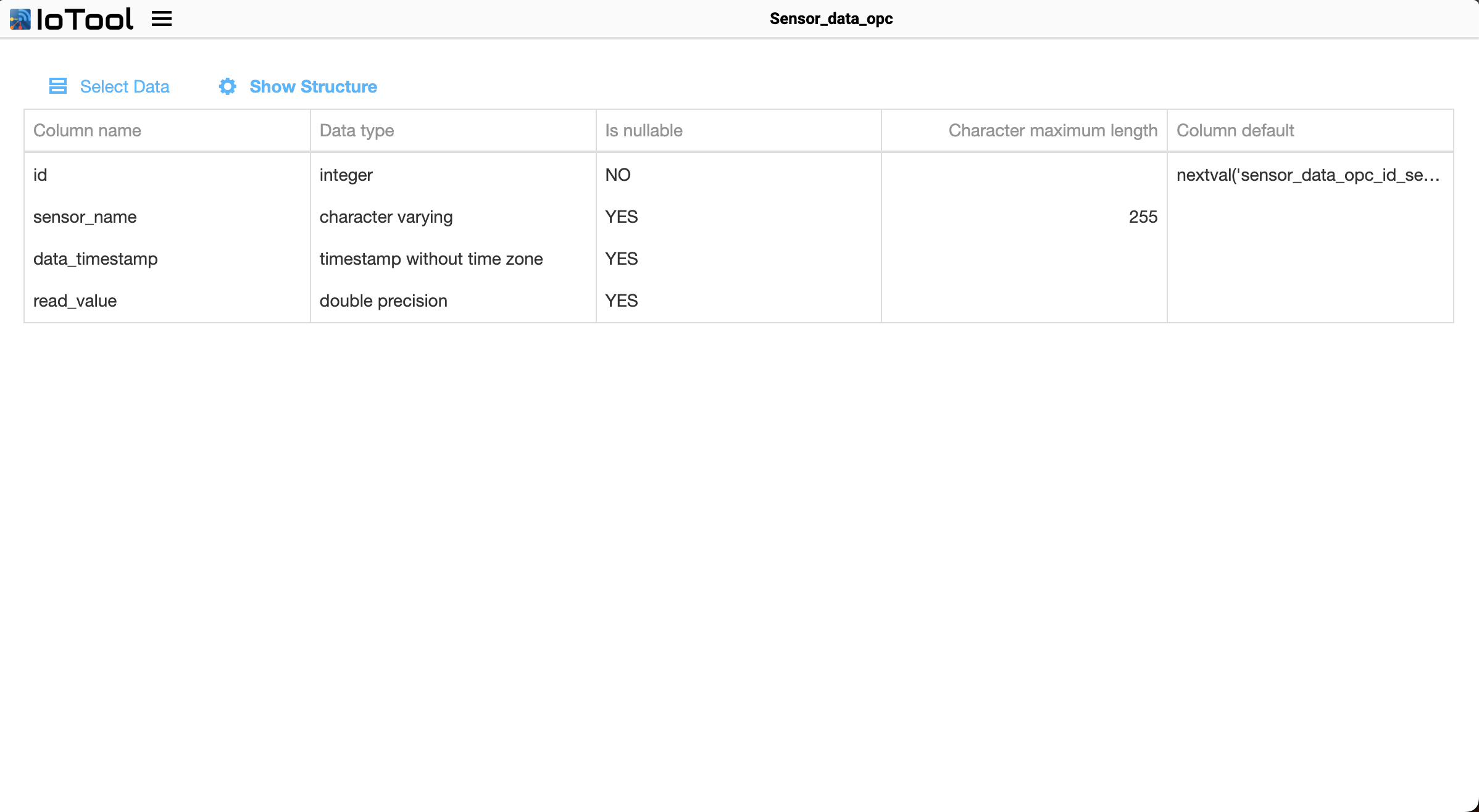Click the Sensor_data_opc page title
Viewport: 1479px width, 812px height.
(831, 19)
